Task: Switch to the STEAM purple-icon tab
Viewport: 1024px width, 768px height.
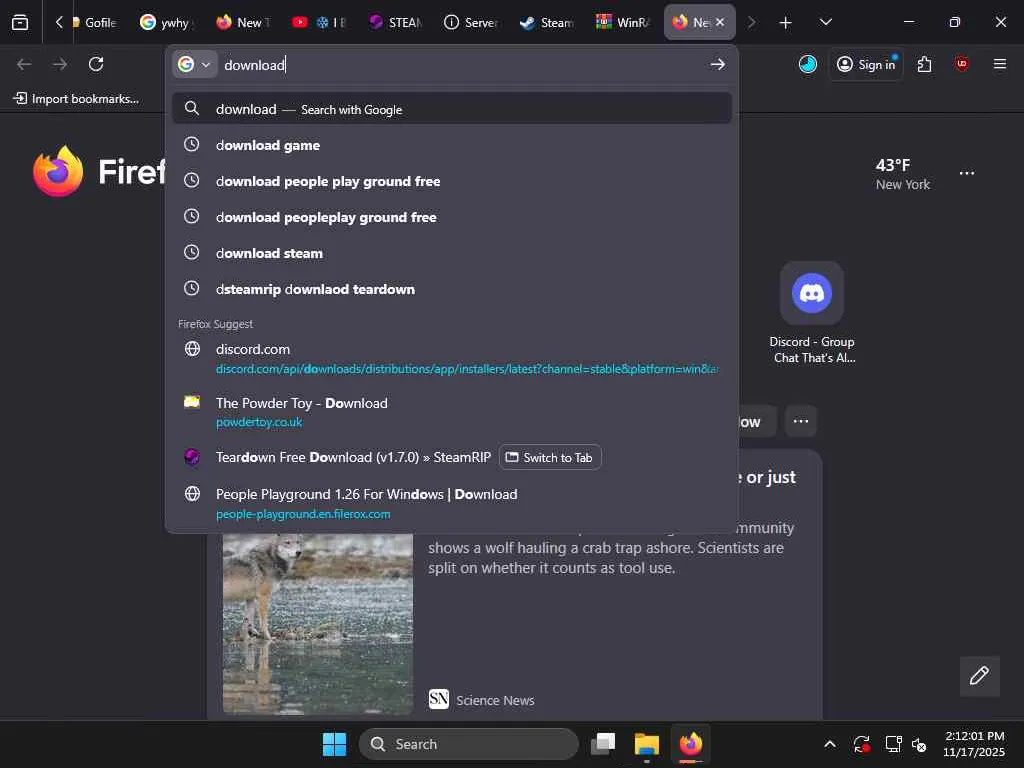Action: 396,22
